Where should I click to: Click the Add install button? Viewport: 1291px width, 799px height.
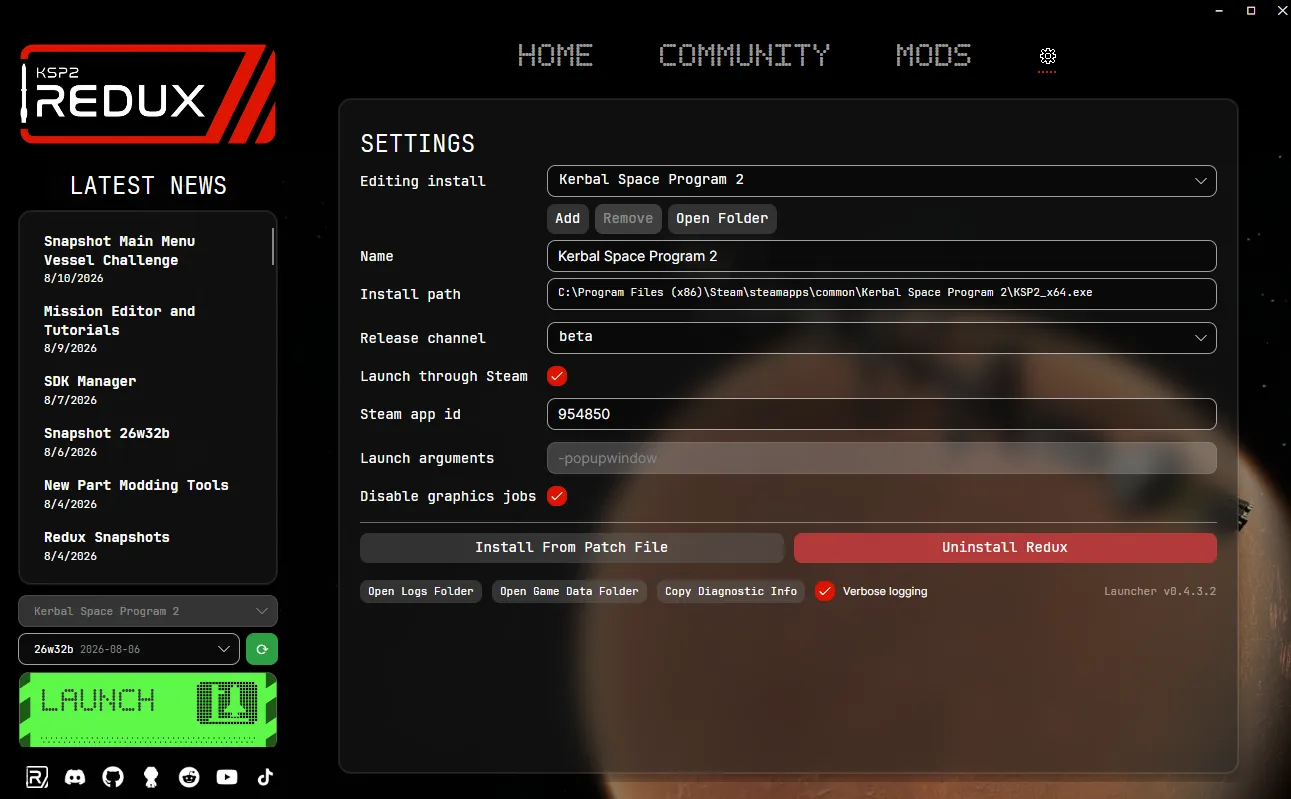pyautogui.click(x=568, y=218)
